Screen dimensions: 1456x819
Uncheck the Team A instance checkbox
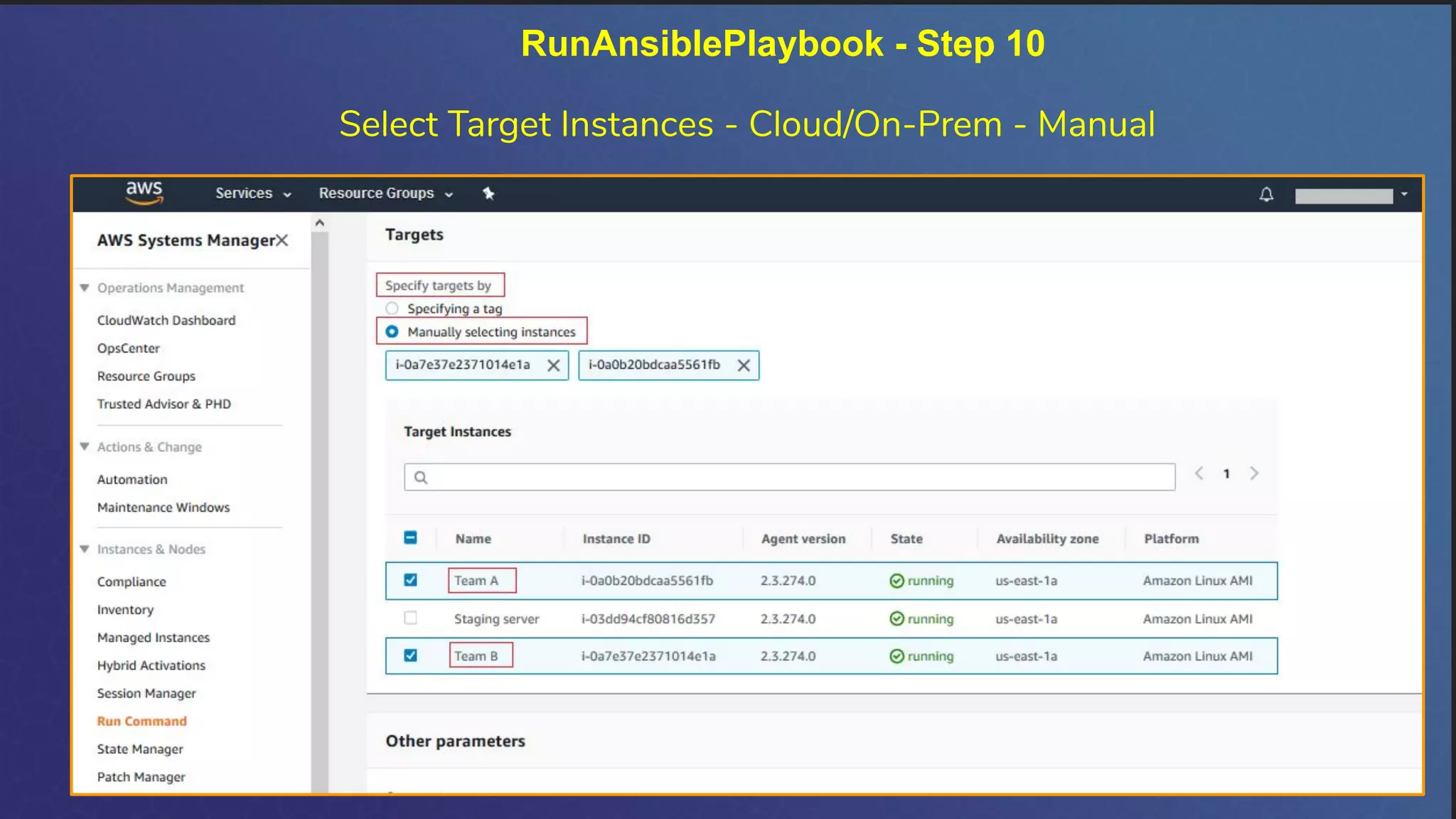click(410, 580)
